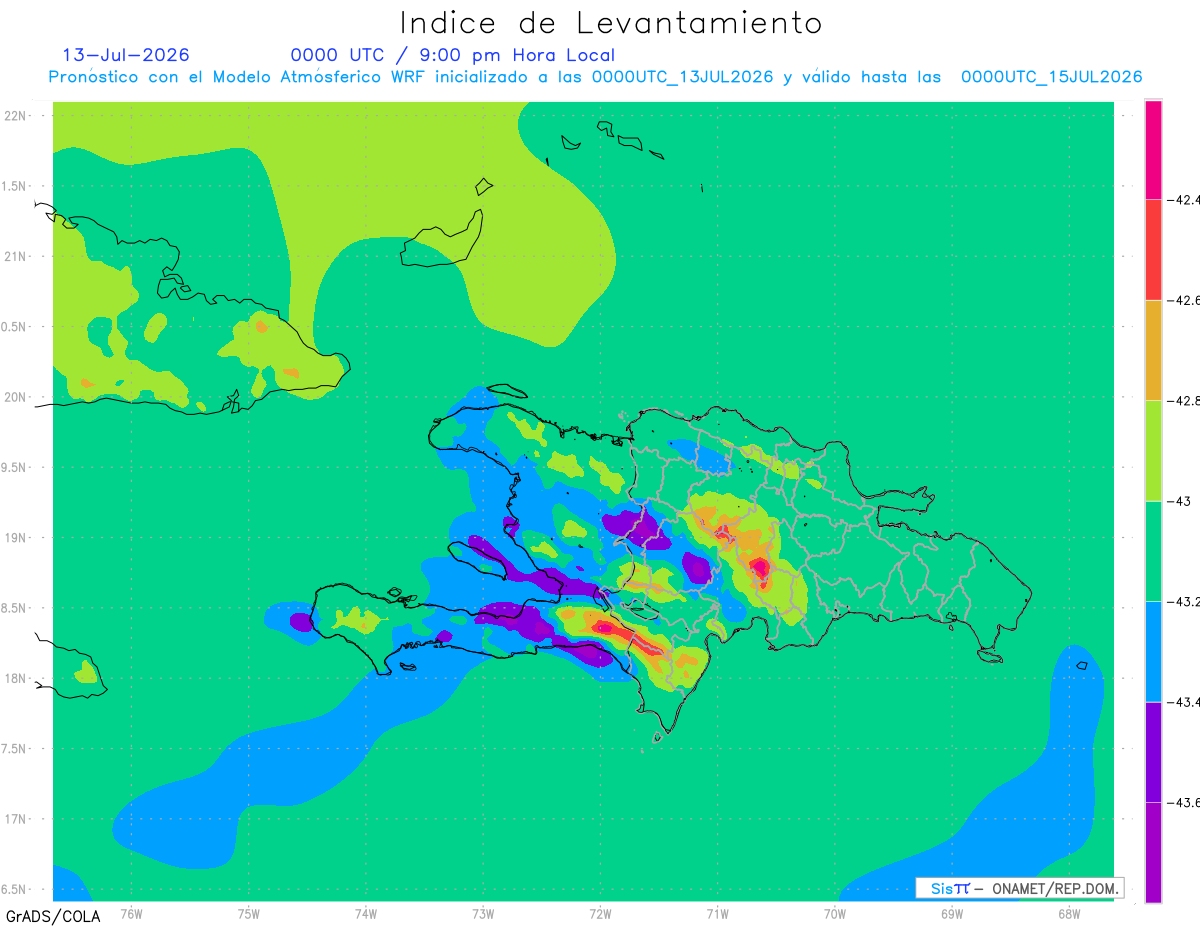1200x927 pixels.
Task: Click the '73W' longitude label
Action: point(483,913)
